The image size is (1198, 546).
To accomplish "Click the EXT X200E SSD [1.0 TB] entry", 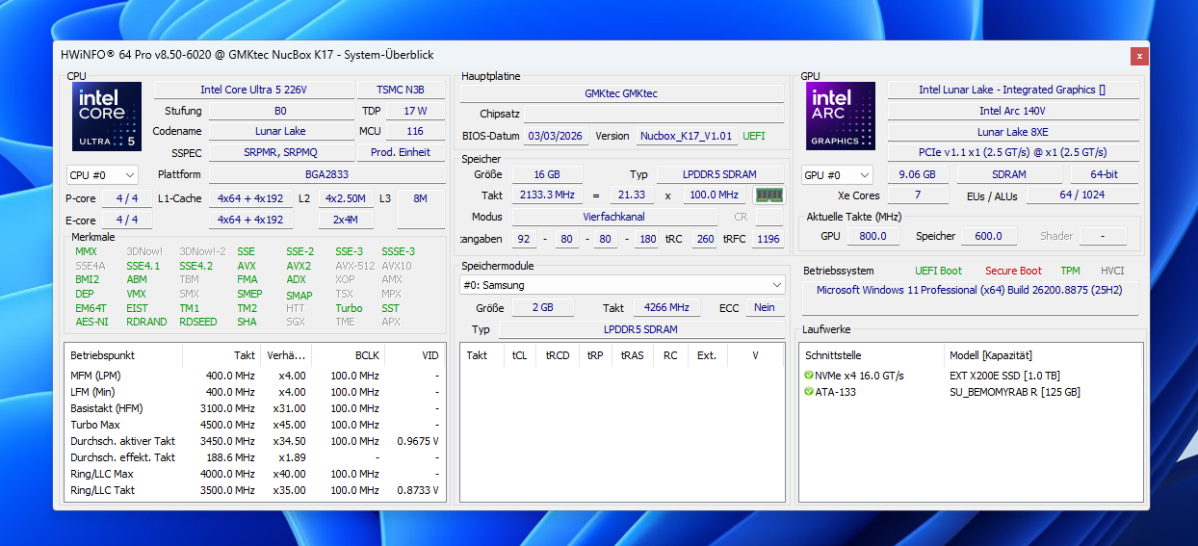I will (1005, 376).
